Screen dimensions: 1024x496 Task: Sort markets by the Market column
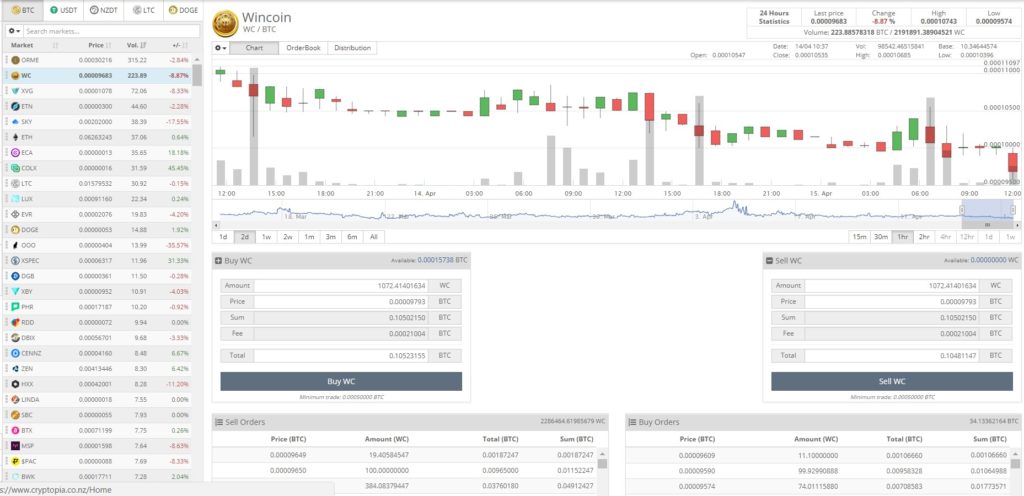22,45
